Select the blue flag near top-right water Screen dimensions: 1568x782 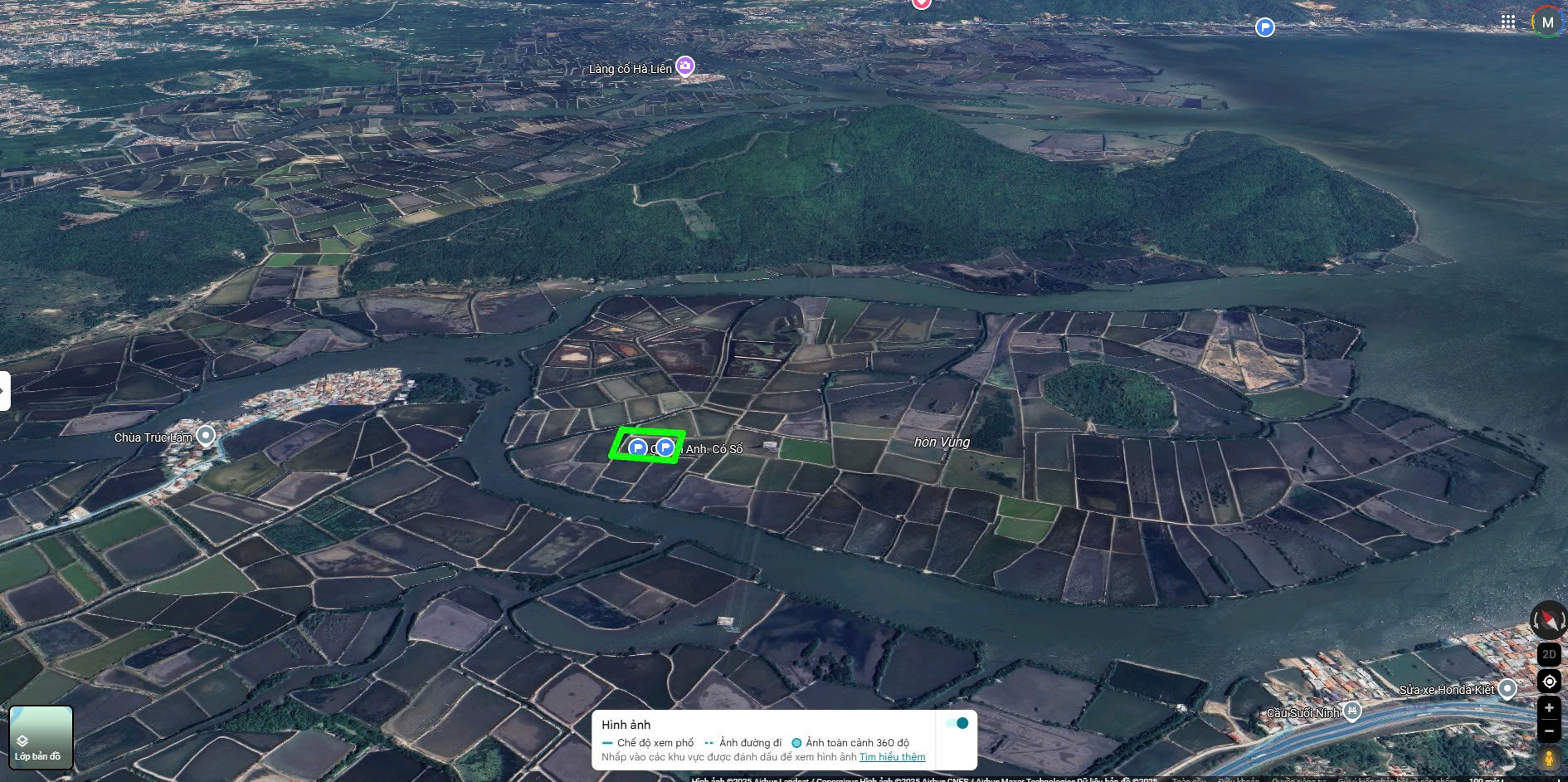click(x=1264, y=27)
